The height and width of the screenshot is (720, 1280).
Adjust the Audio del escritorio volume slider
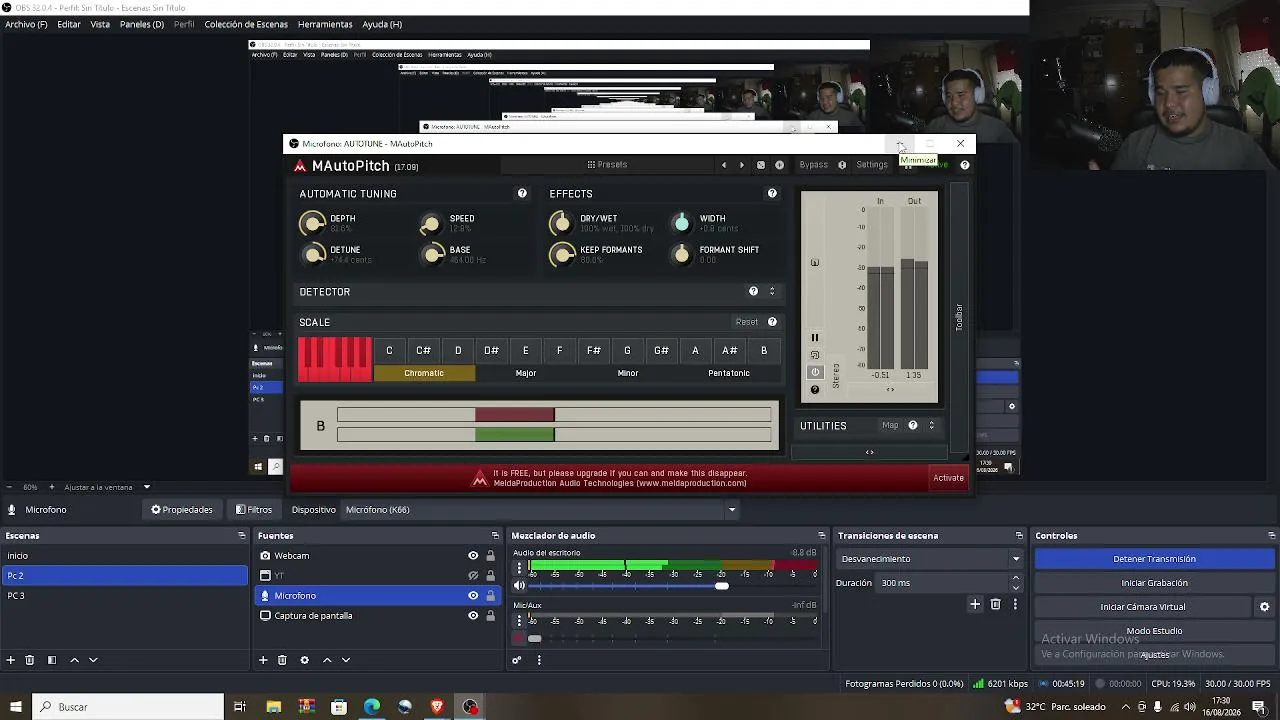coord(722,586)
